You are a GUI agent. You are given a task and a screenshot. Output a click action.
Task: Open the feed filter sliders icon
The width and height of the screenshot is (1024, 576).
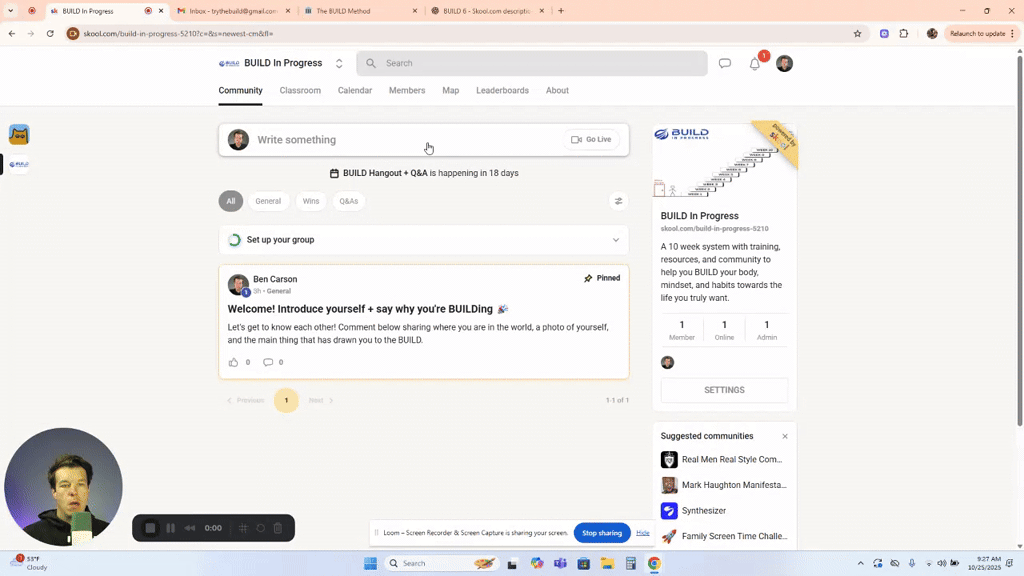coord(618,200)
